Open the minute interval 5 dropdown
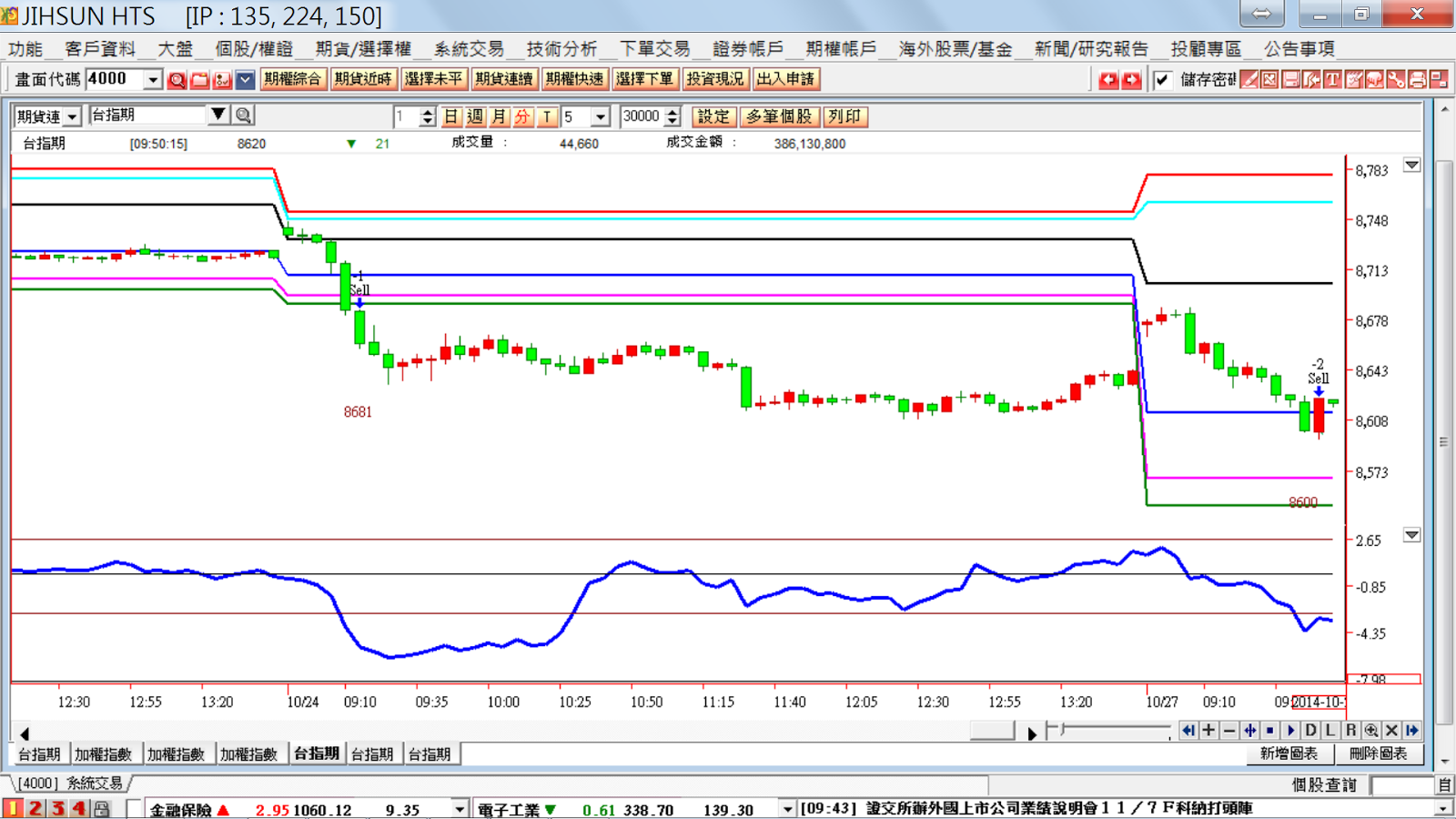 click(600, 116)
